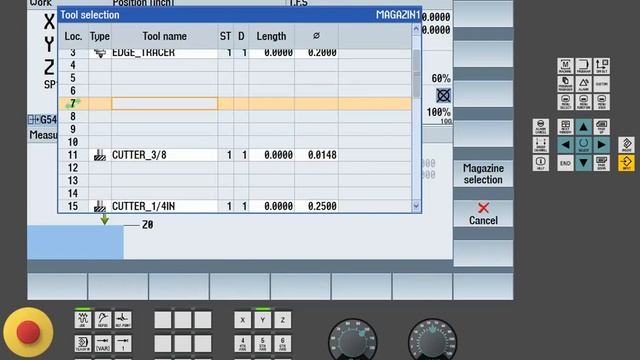Select the 4th axis key
The width and height of the screenshot is (640, 360).
tap(243, 344)
